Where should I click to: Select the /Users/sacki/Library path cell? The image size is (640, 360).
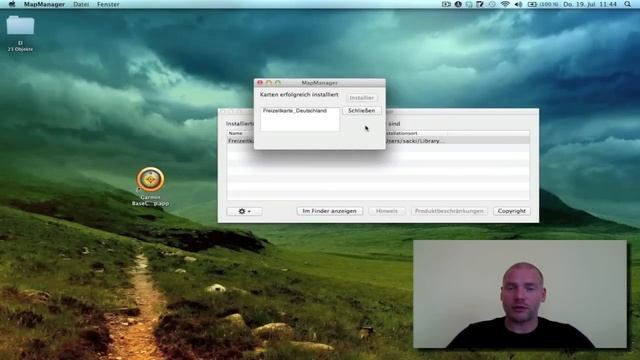tap(414, 141)
